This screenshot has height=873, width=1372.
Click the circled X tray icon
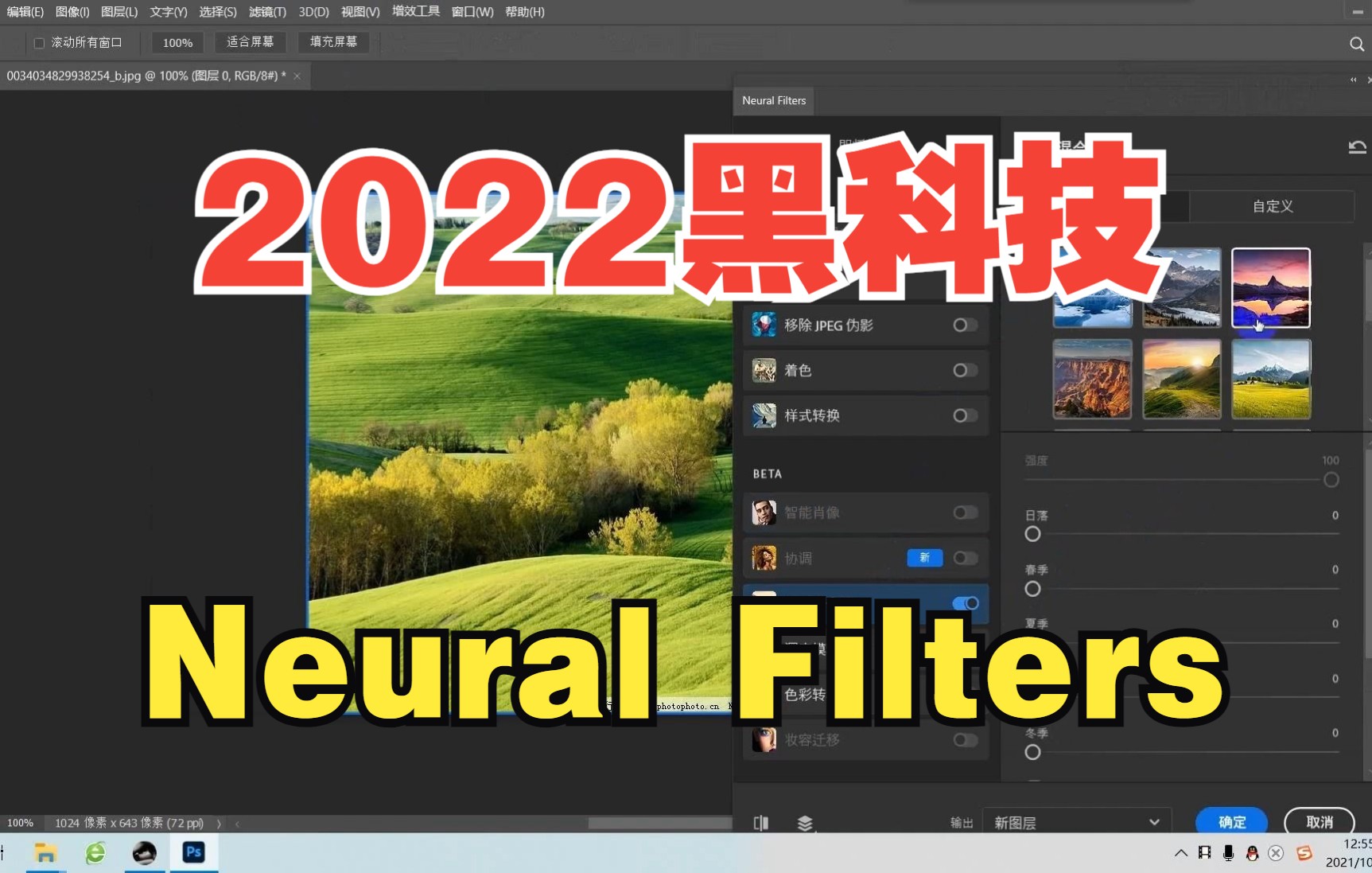1276,853
